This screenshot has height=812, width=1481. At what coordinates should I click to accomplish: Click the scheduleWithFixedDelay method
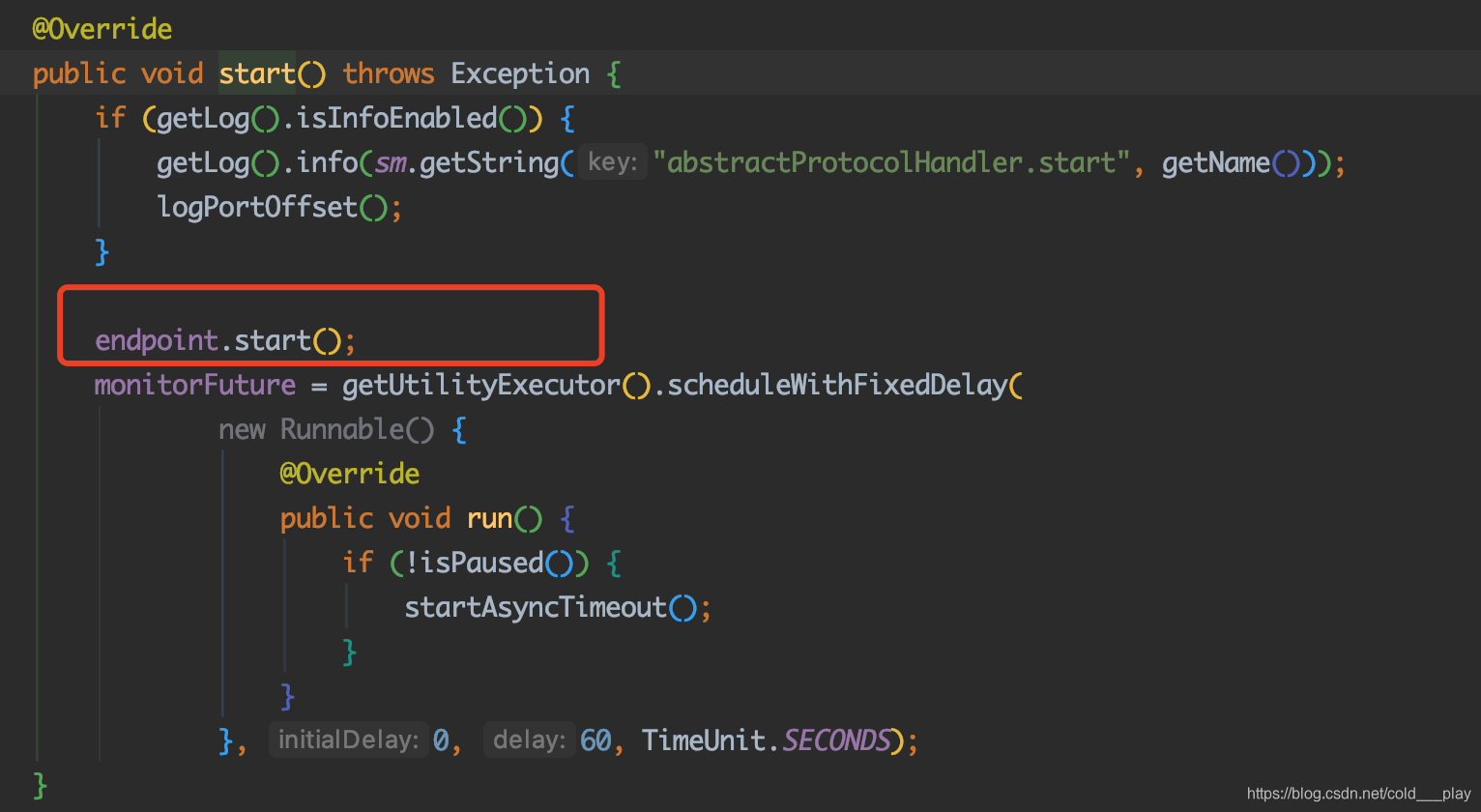[837, 385]
